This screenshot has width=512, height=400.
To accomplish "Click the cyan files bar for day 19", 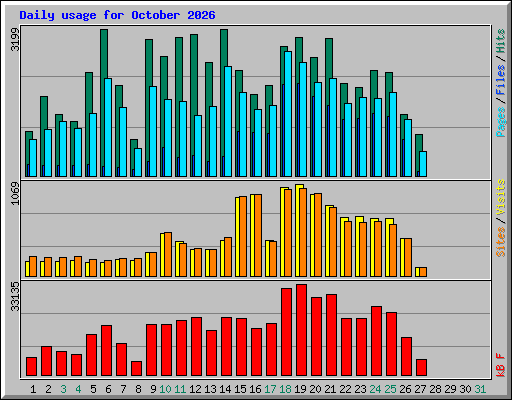I will 303,119.
